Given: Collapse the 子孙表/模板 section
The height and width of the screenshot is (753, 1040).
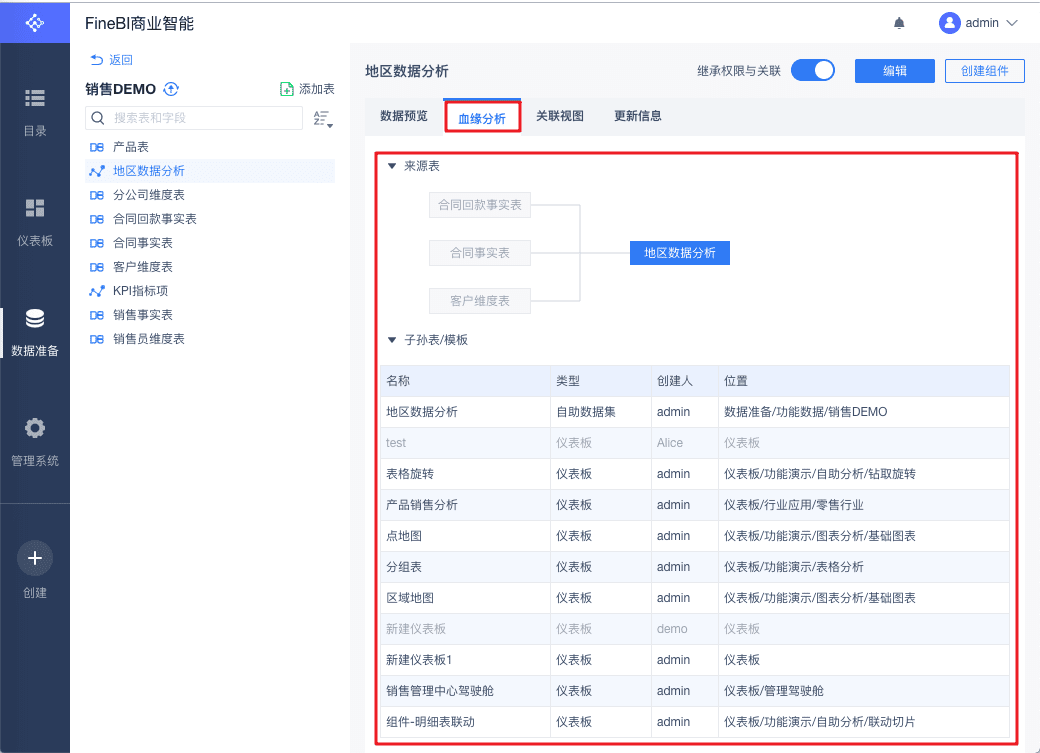Looking at the screenshot, I should point(392,340).
